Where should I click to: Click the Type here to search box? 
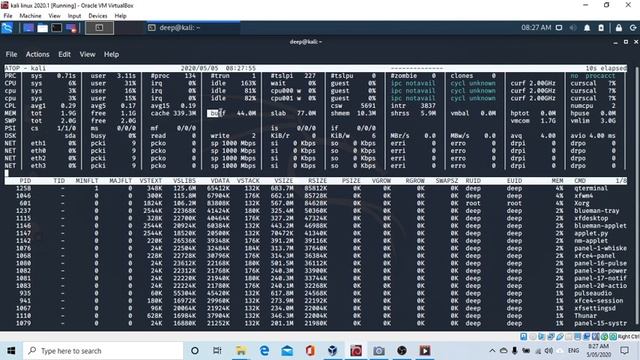click(x=103, y=351)
